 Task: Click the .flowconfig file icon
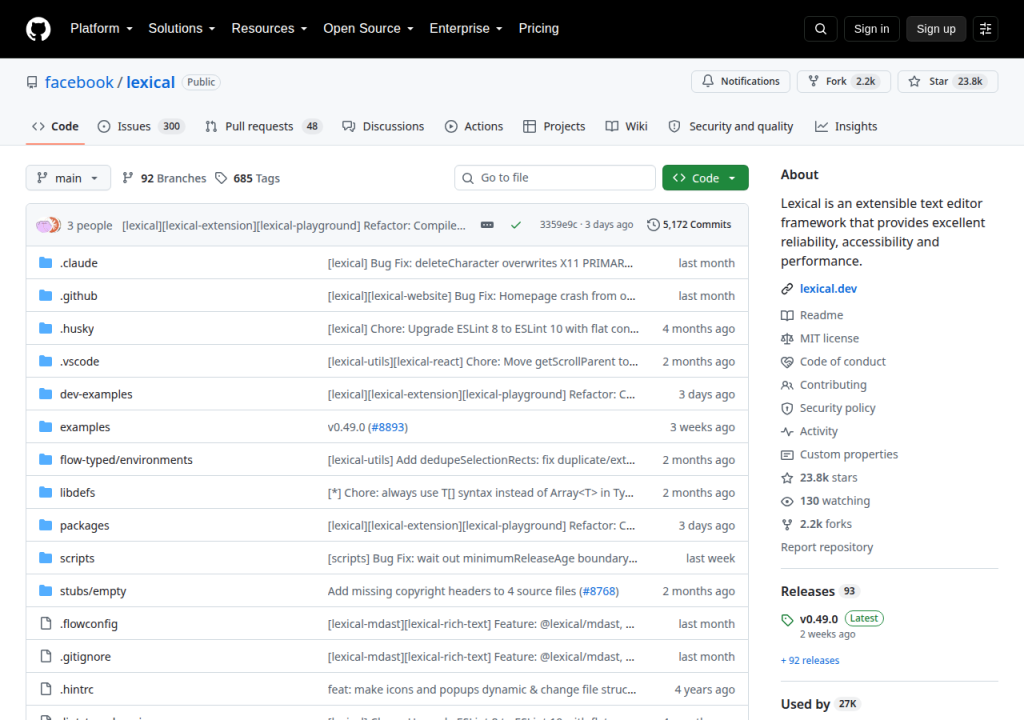tap(46, 623)
